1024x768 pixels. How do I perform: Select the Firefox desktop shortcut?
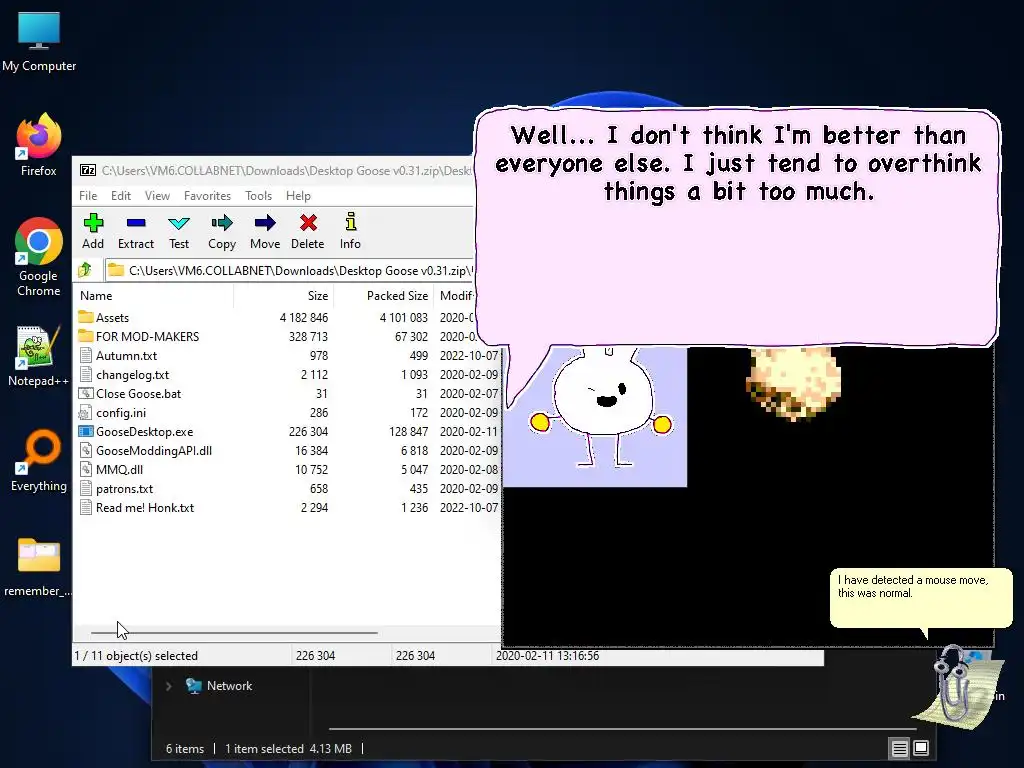click(39, 145)
